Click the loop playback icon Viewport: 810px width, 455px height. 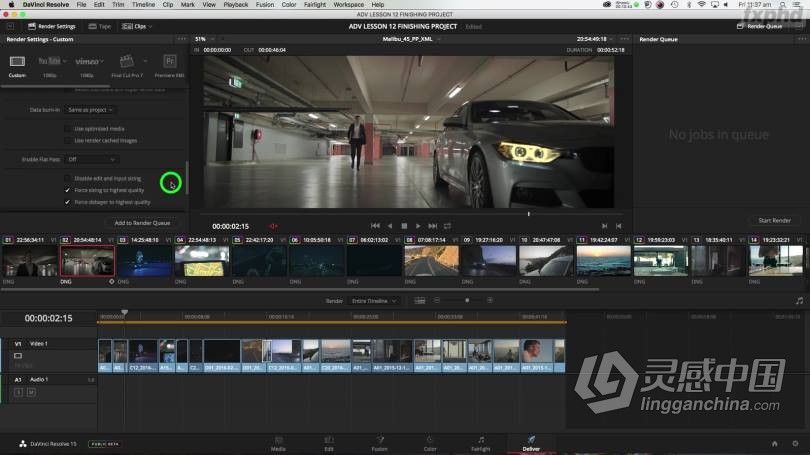[447, 226]
